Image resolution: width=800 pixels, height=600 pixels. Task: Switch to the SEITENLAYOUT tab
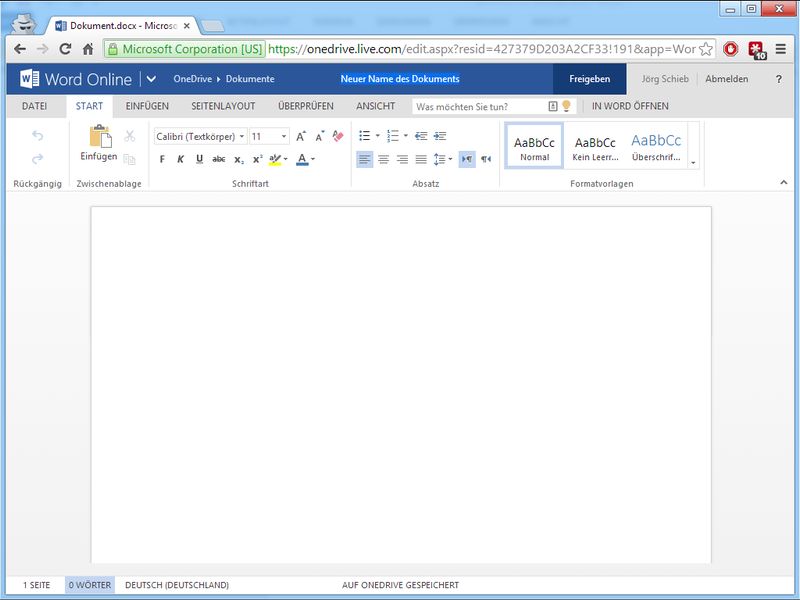tap(223, 106)
